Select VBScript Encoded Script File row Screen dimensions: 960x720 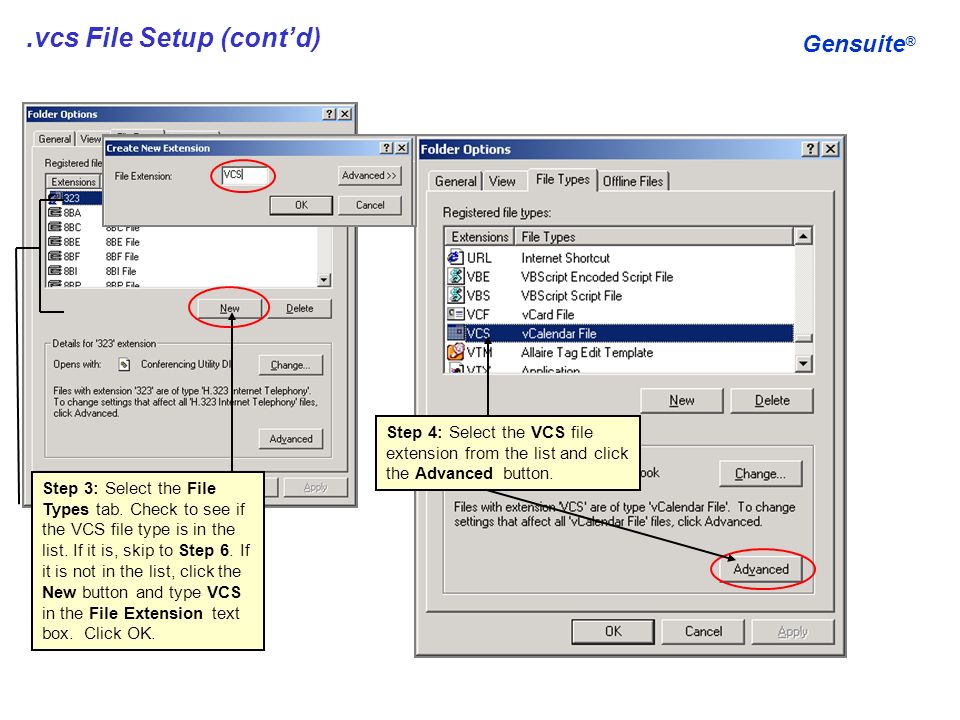coord(620,277)
